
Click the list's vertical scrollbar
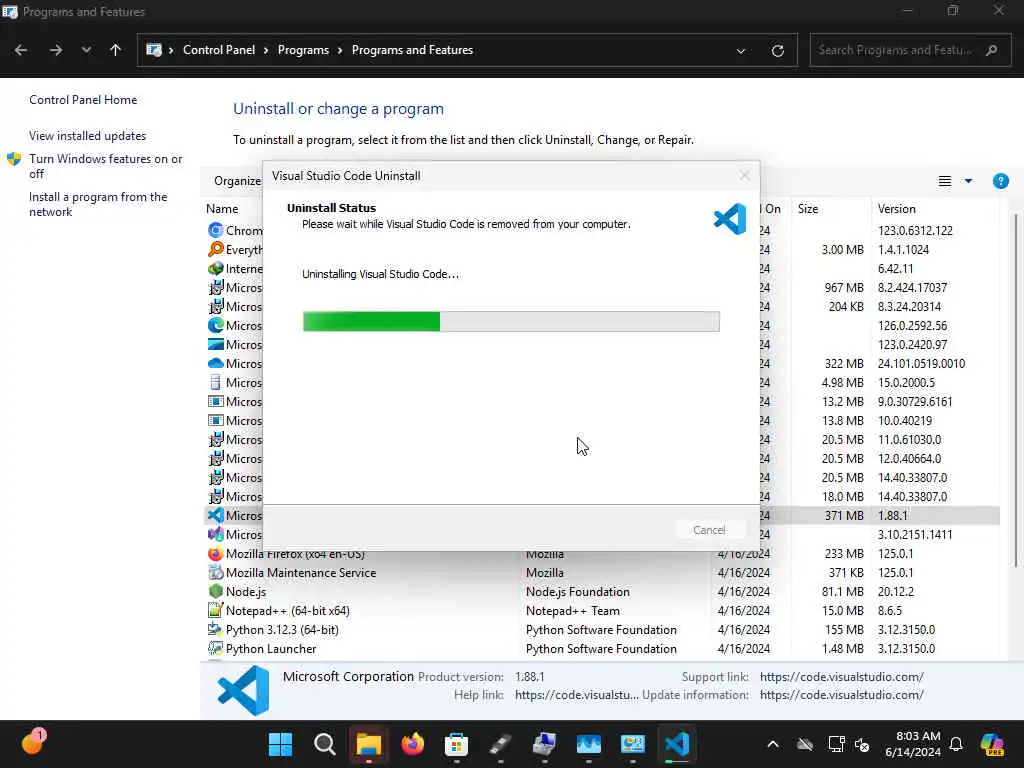coord(1016,392)
